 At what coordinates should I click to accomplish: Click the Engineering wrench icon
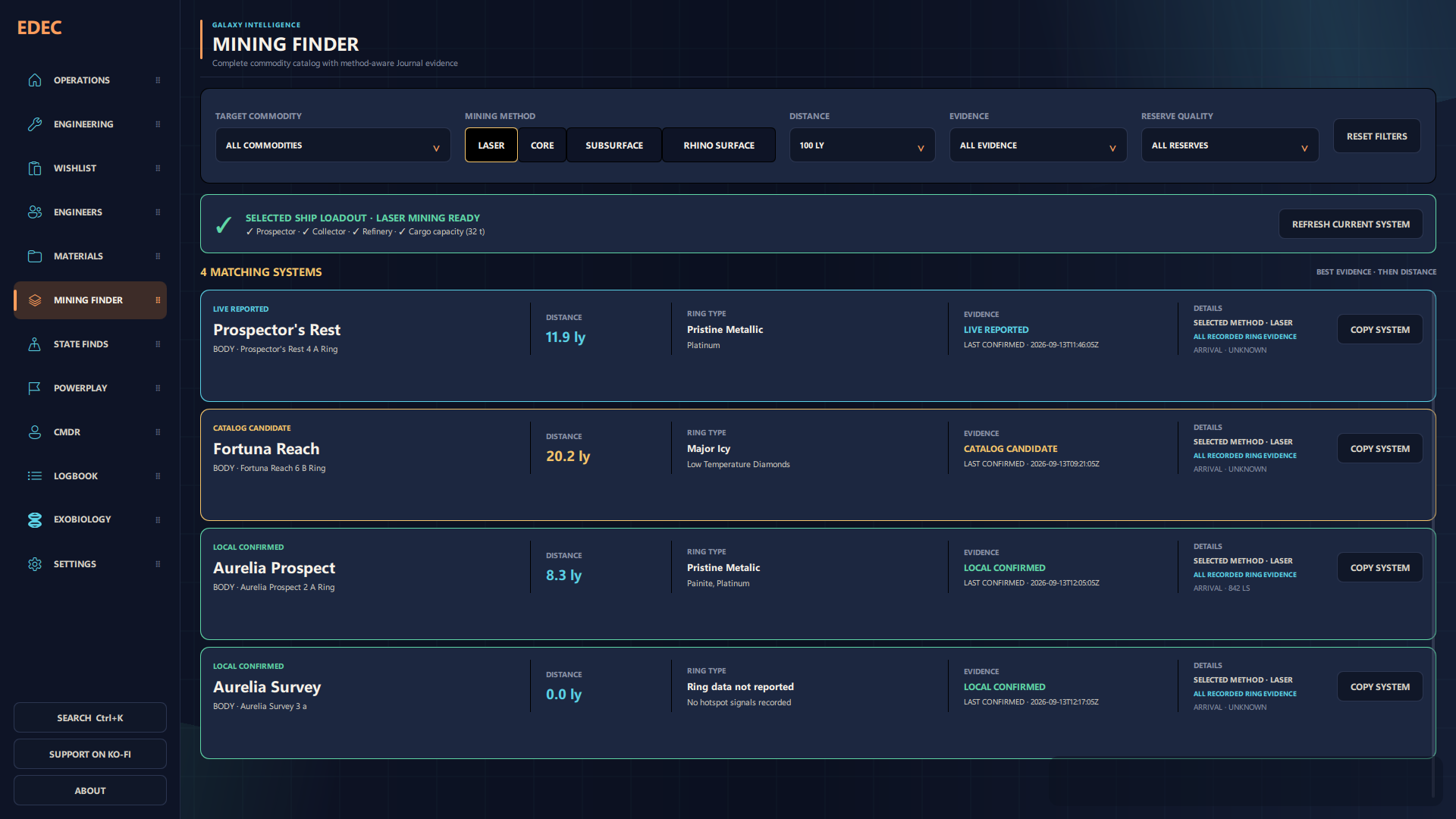point(35,124)
